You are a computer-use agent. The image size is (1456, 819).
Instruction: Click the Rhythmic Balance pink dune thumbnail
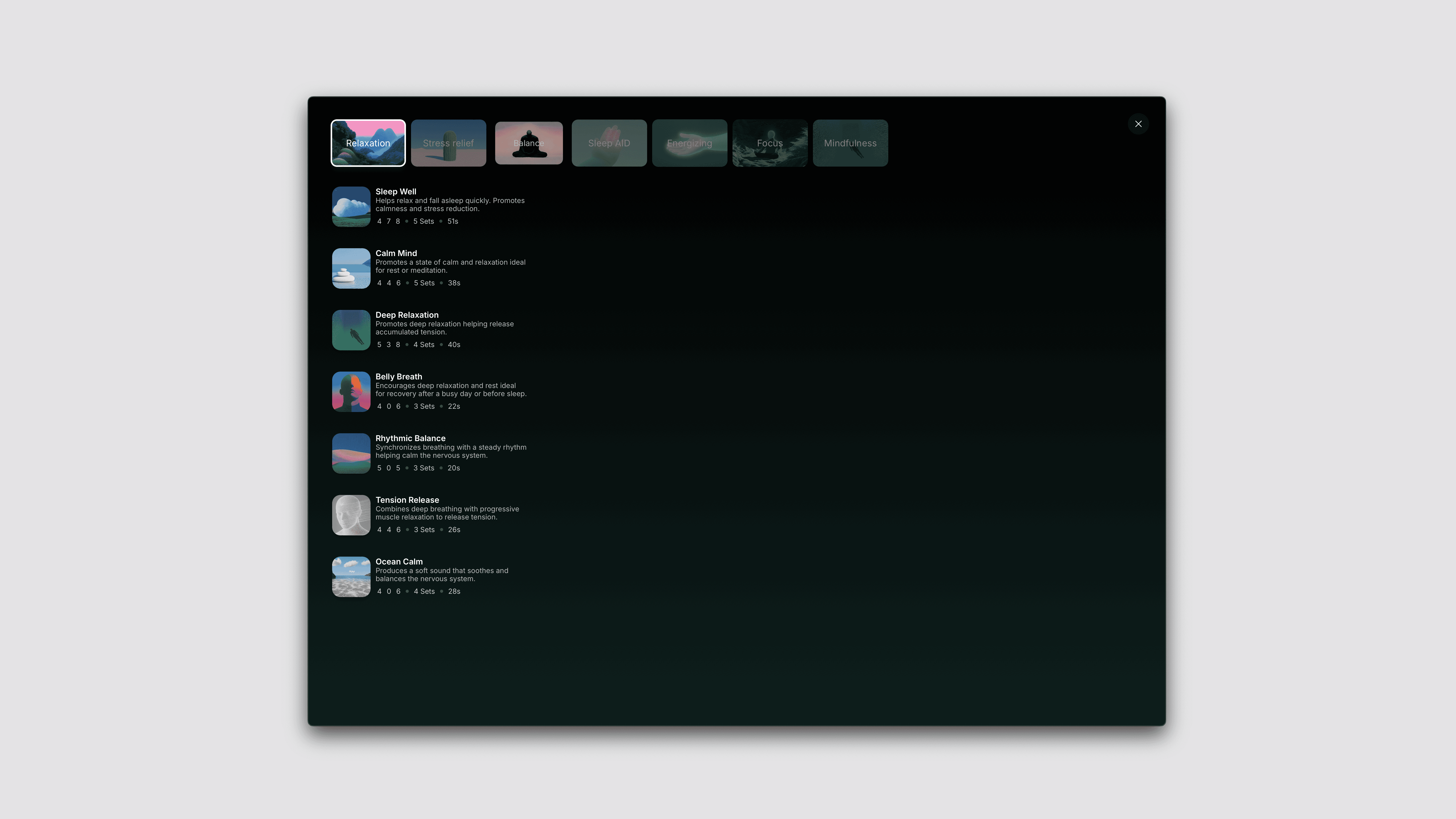point(351,453)
